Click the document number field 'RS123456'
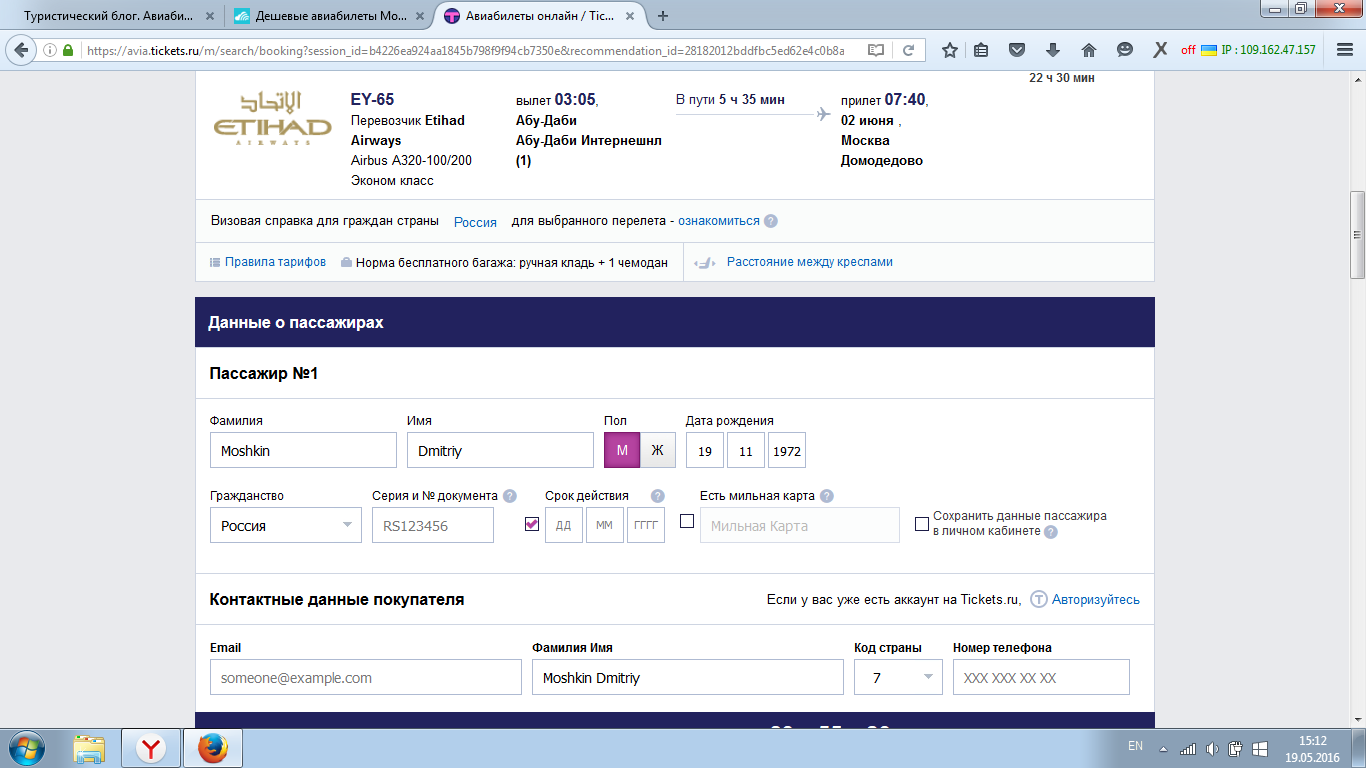1366x768 pixels. click(x=433, y=525)
